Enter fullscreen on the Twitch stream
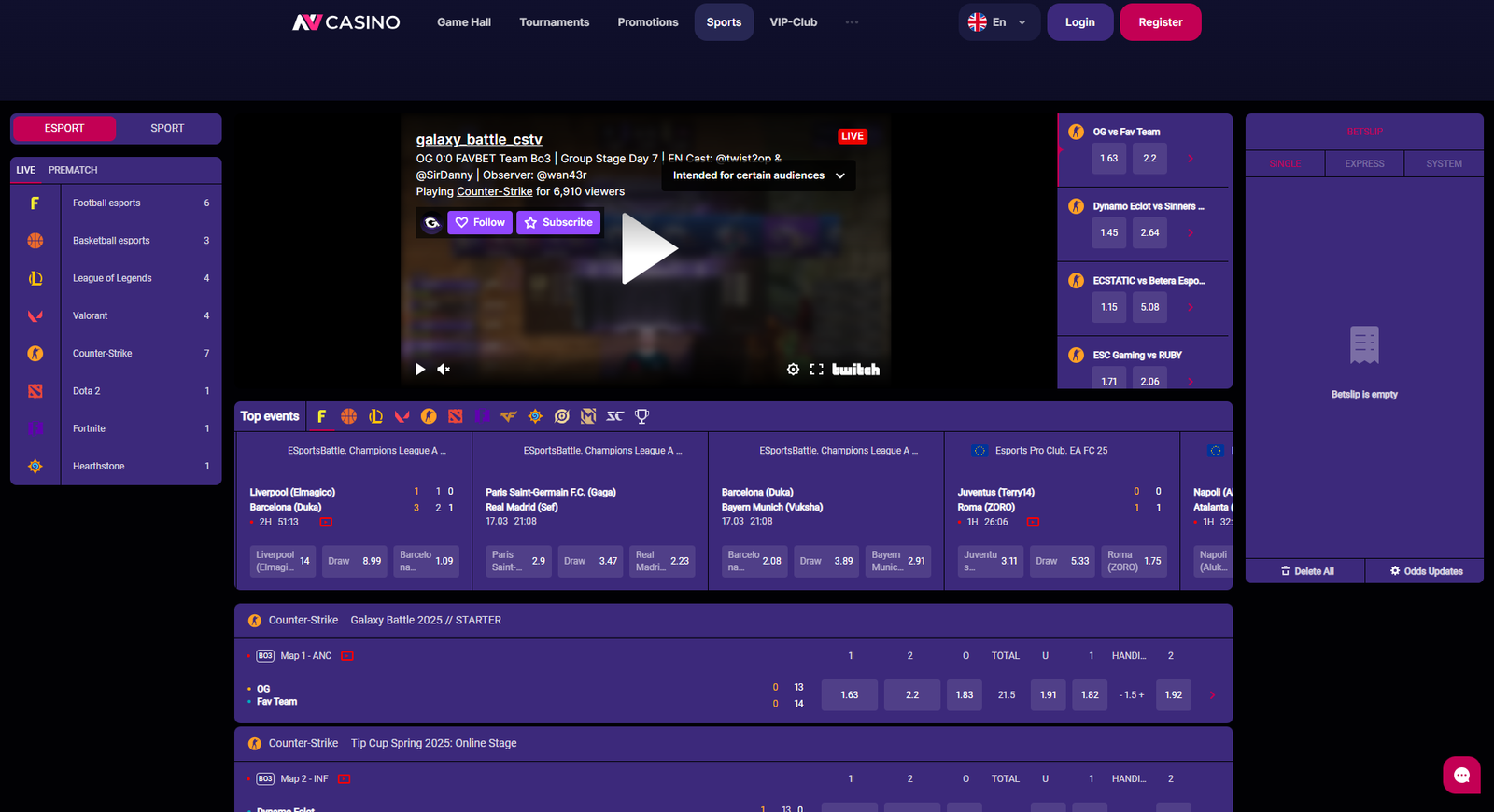 817,370
